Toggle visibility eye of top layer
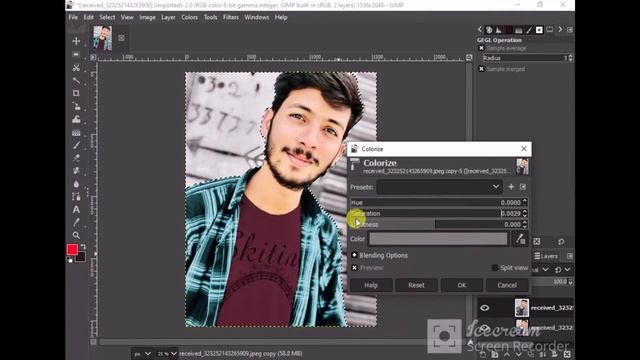The height and width of the screenshot is (360, 640). click(x=484, y=308)
